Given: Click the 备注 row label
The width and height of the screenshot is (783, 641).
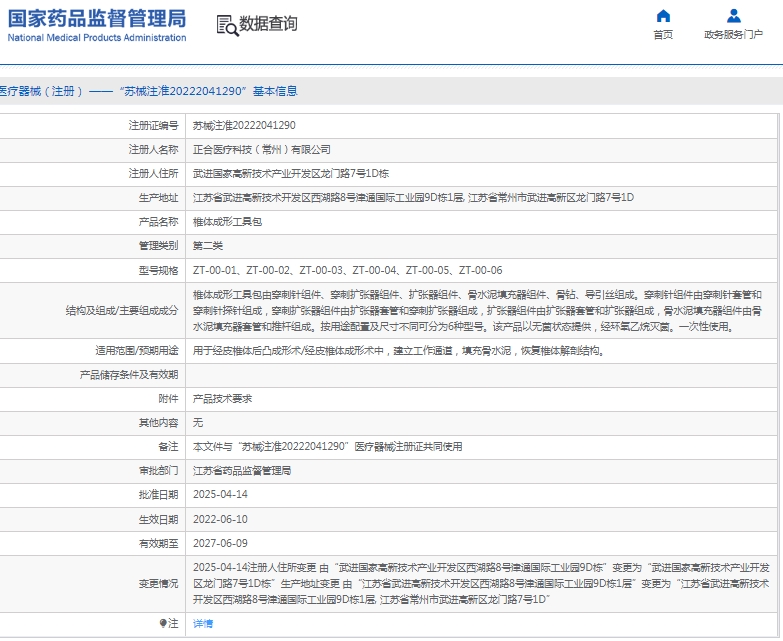Looking at the screenshot, I should tap(168, 446).
